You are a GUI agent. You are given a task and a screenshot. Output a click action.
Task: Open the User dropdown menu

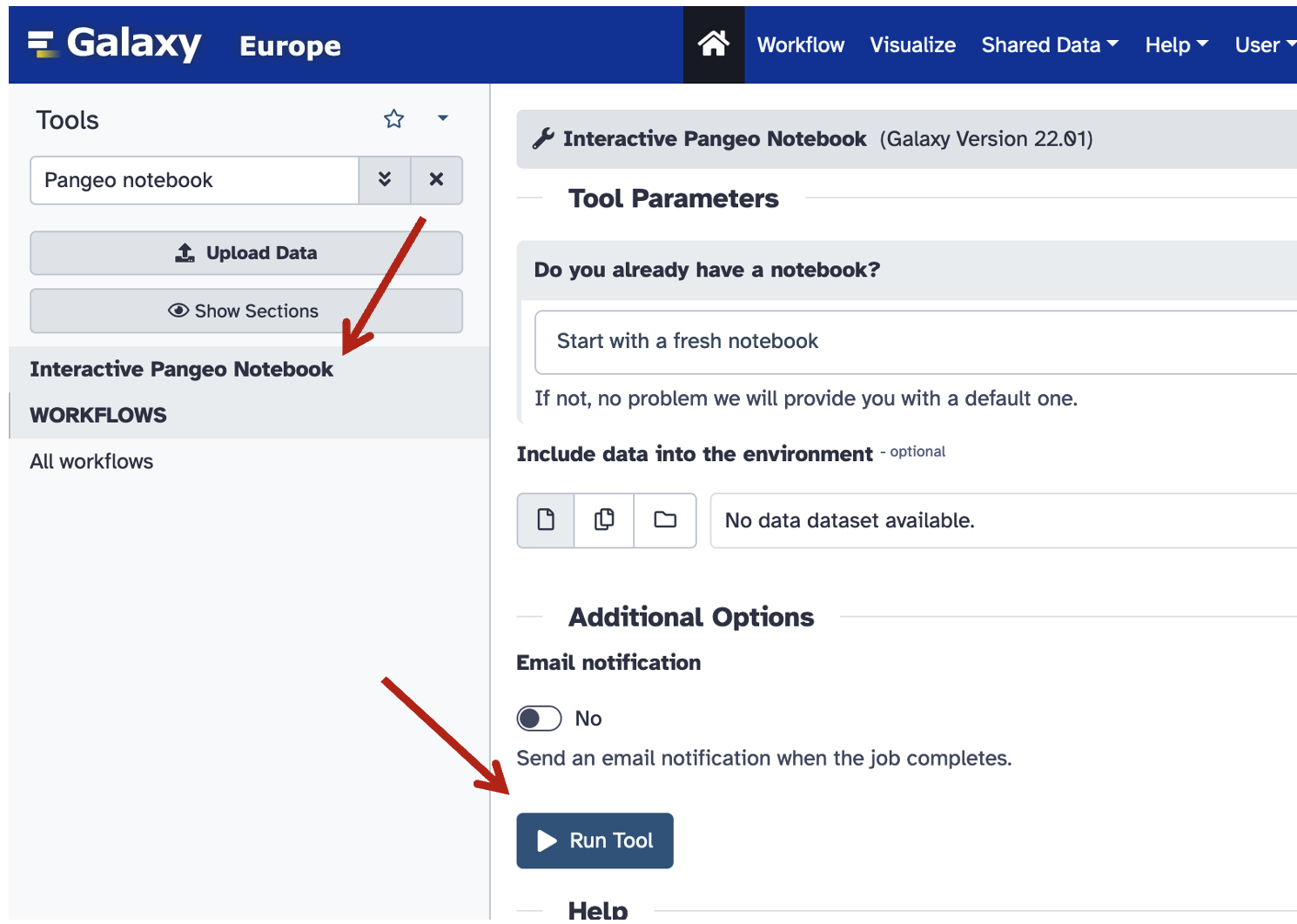[1265, 45]
